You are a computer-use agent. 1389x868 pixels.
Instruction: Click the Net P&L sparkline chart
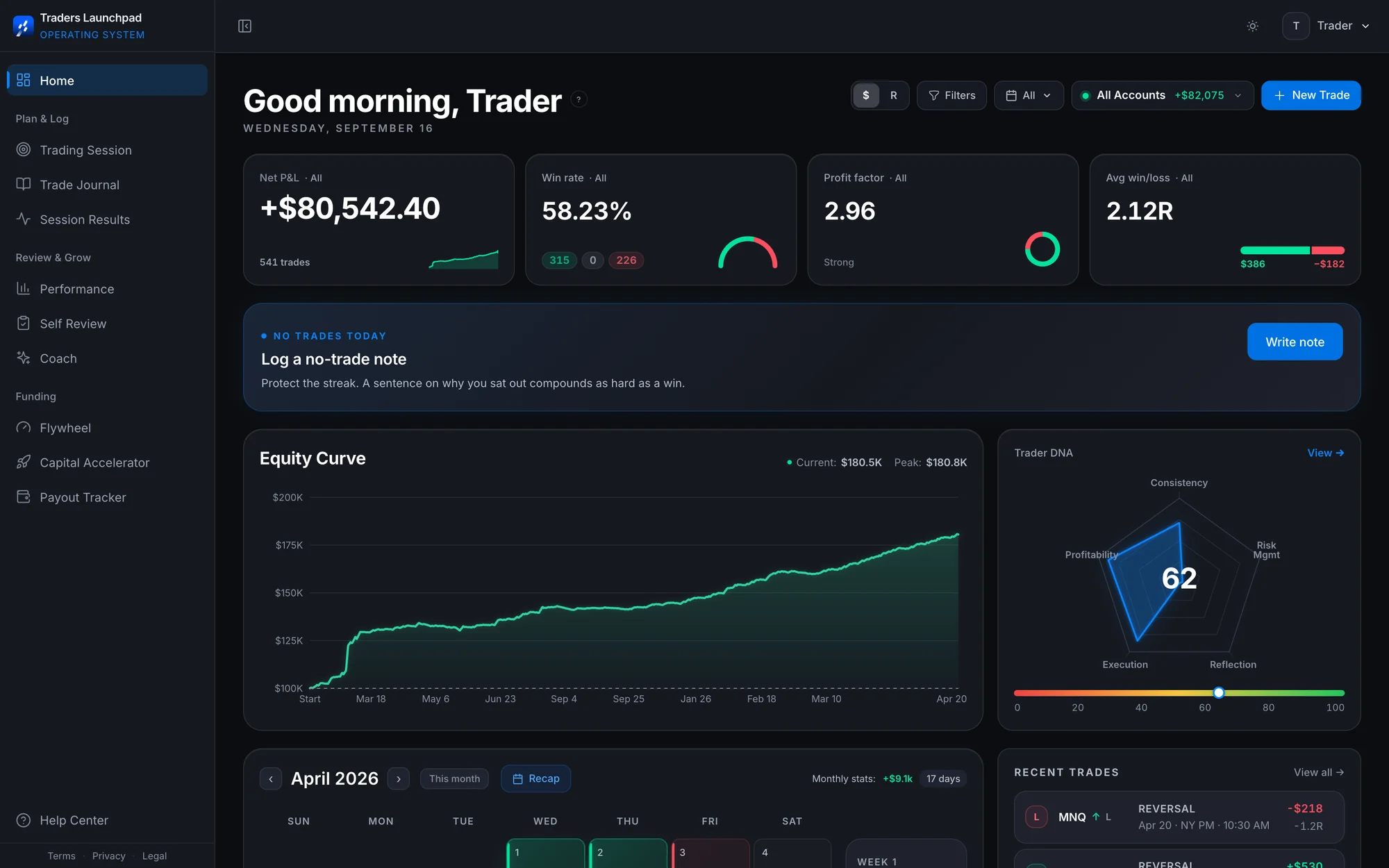point(464,260)
